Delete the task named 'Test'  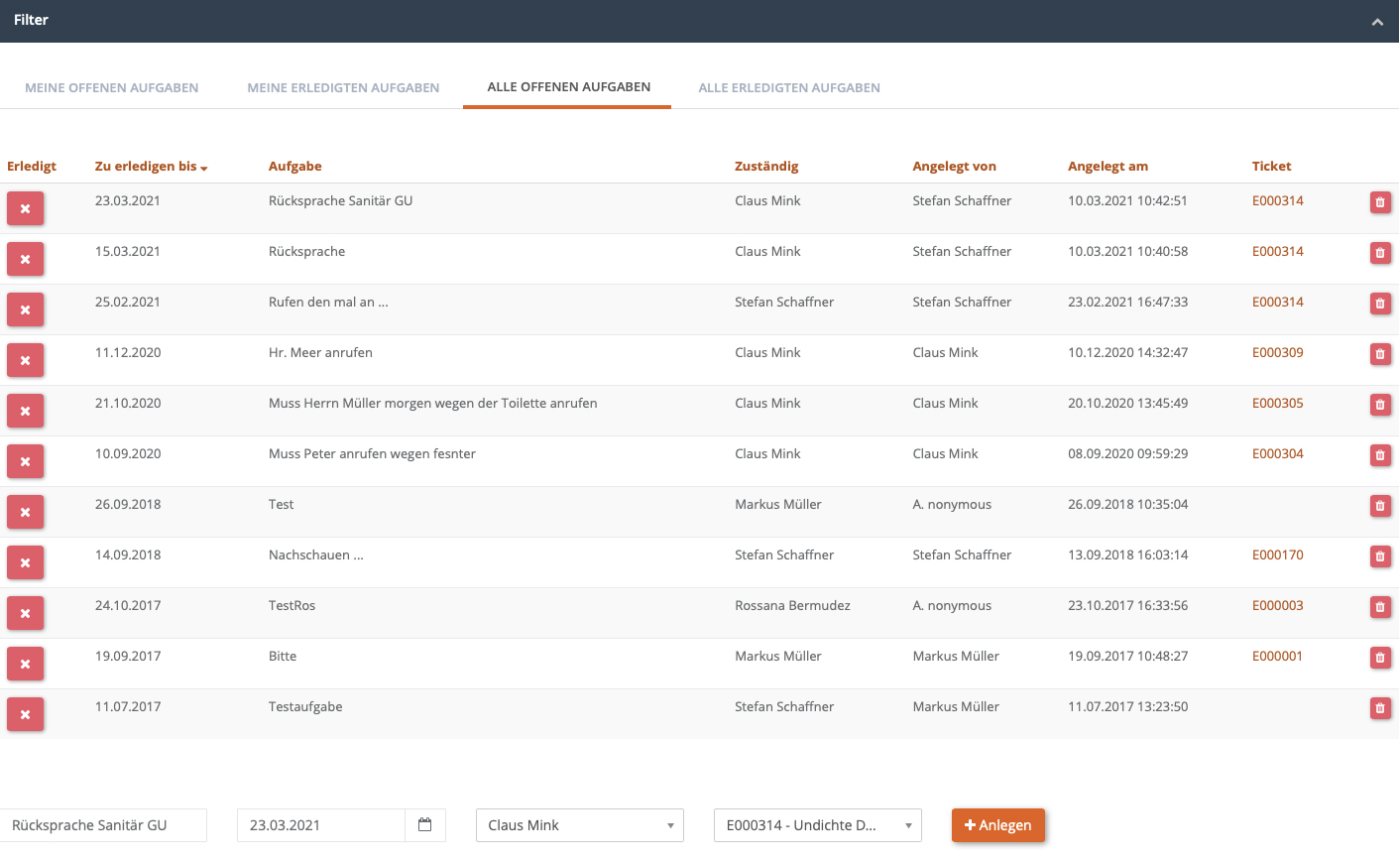[x=1380, y=506]
